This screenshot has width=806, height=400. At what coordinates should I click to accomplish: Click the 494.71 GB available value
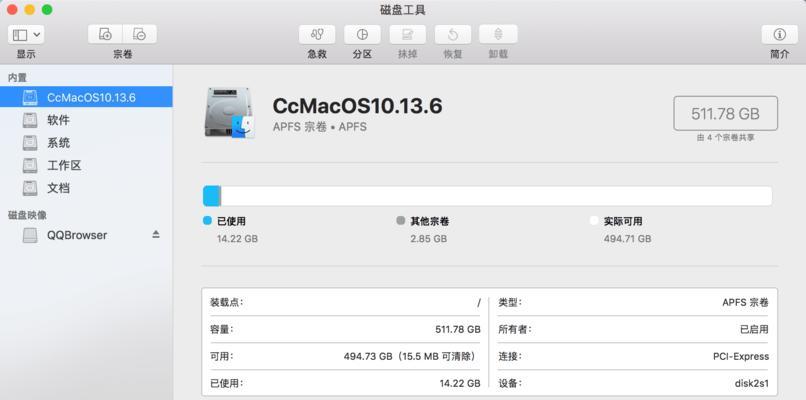(x=628, y=239)
